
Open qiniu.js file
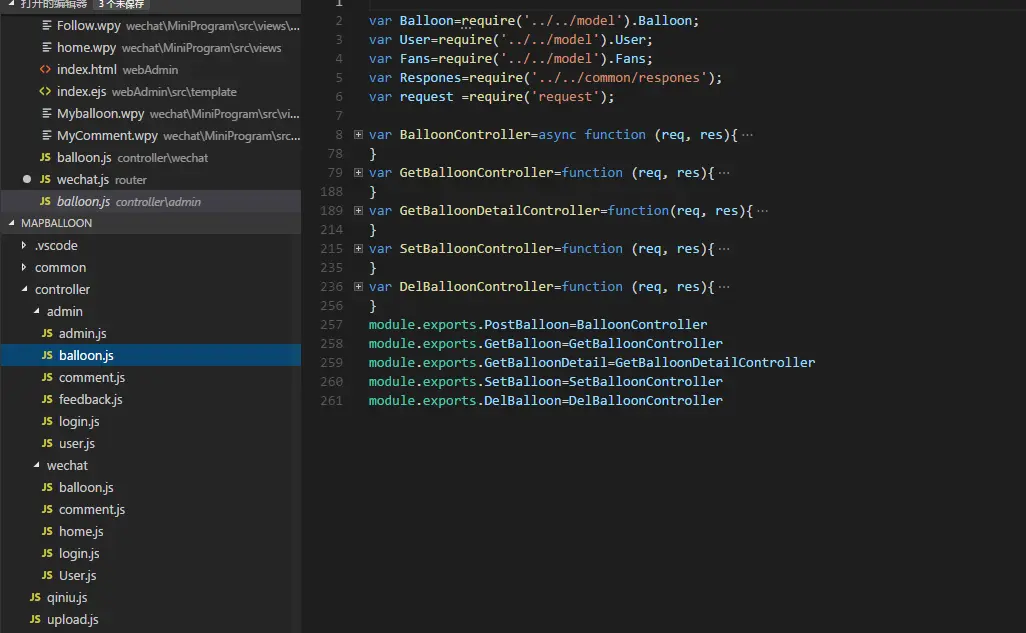150,598
